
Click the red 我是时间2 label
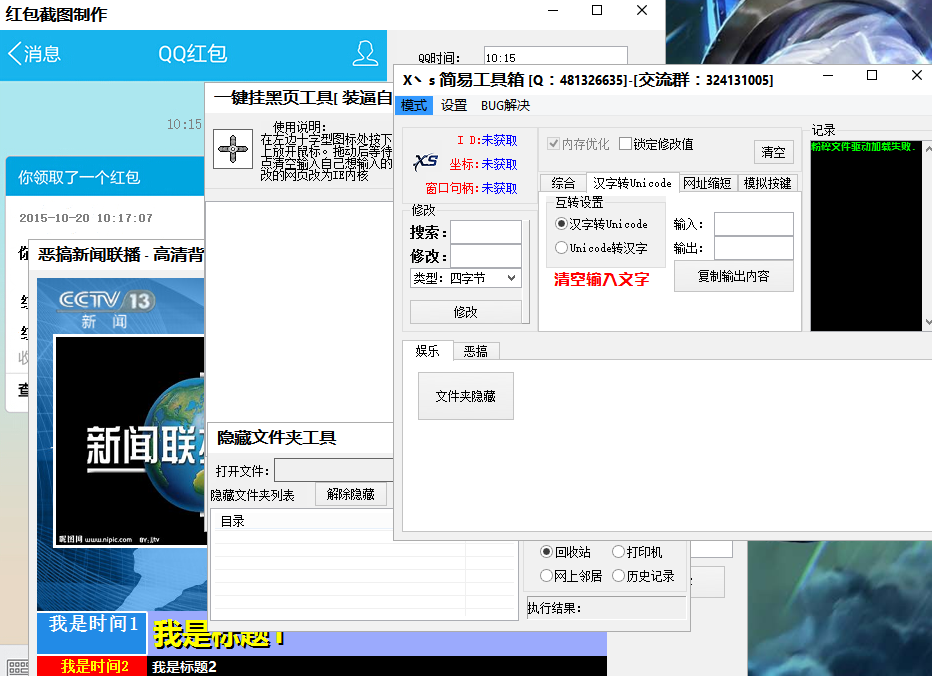click(x=93, y=666)
